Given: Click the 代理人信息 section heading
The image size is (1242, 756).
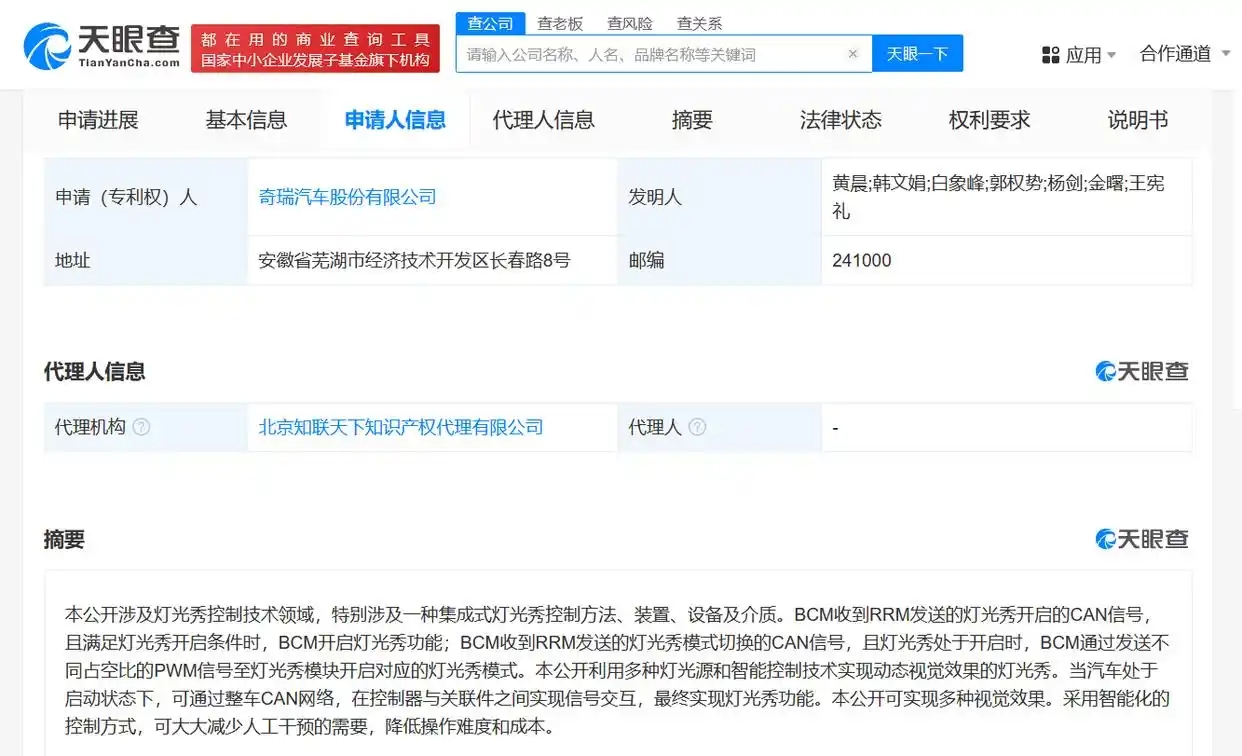Looking at the screenshot, I should tap(94, 371).
